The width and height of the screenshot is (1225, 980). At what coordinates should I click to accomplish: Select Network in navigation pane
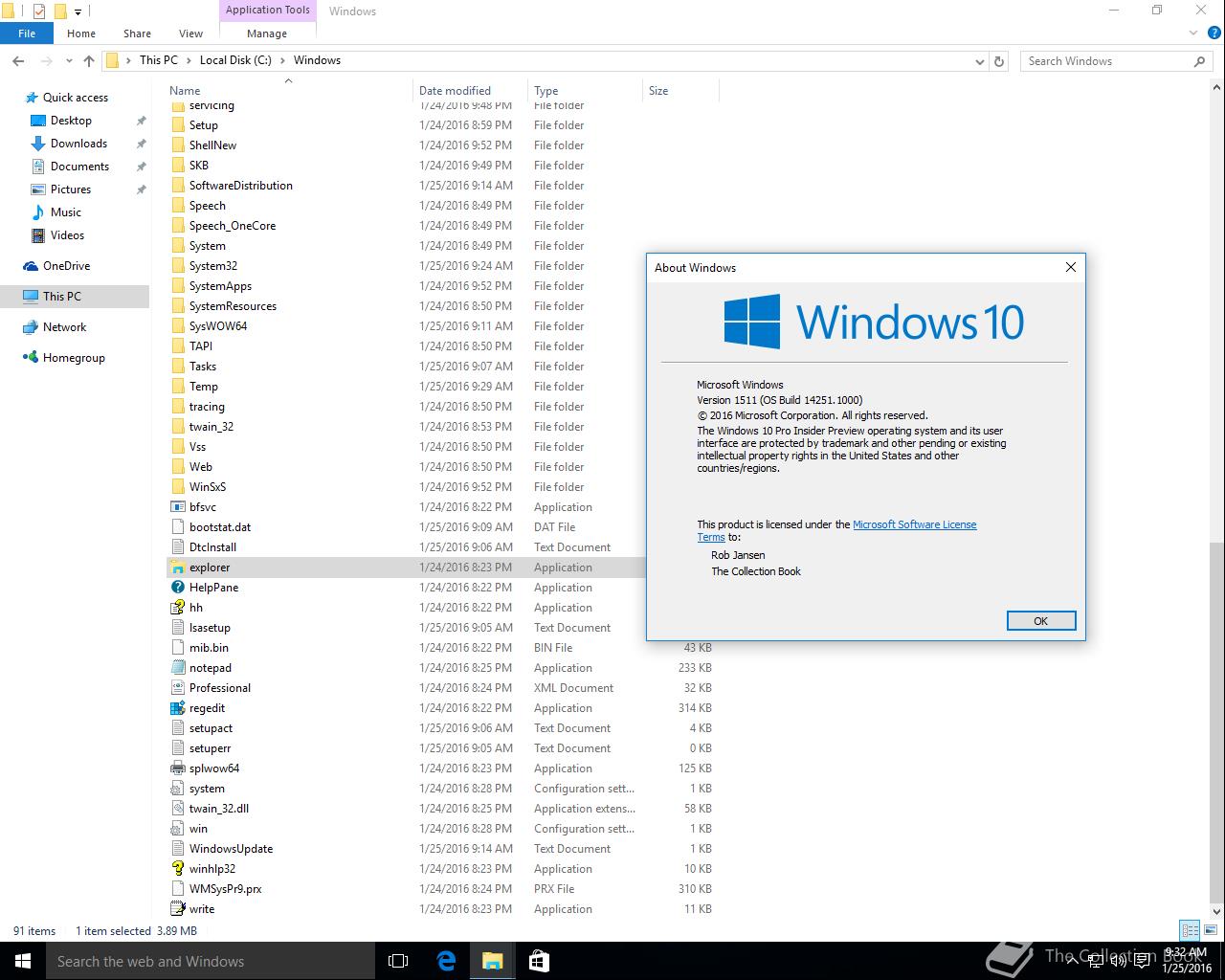(64, 327)
